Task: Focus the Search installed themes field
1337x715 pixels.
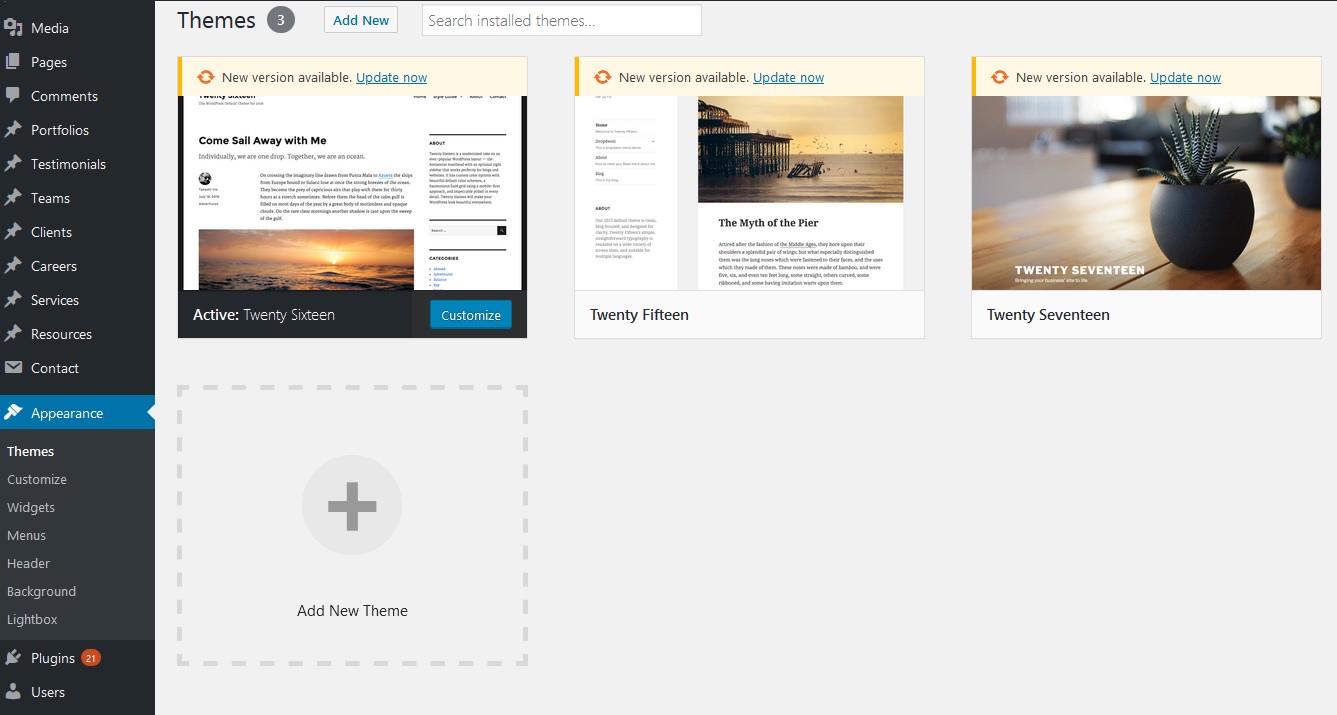Action: [561, 20]
